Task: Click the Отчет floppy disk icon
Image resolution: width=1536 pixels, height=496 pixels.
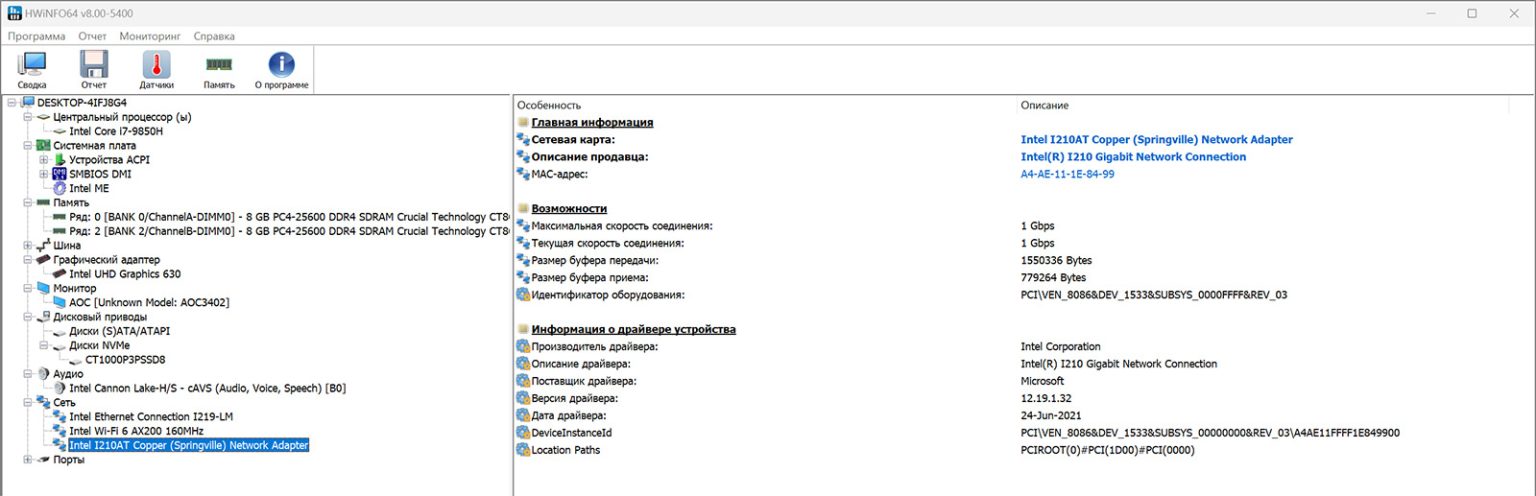Action: pyautogui.click(x=93, y=66)
